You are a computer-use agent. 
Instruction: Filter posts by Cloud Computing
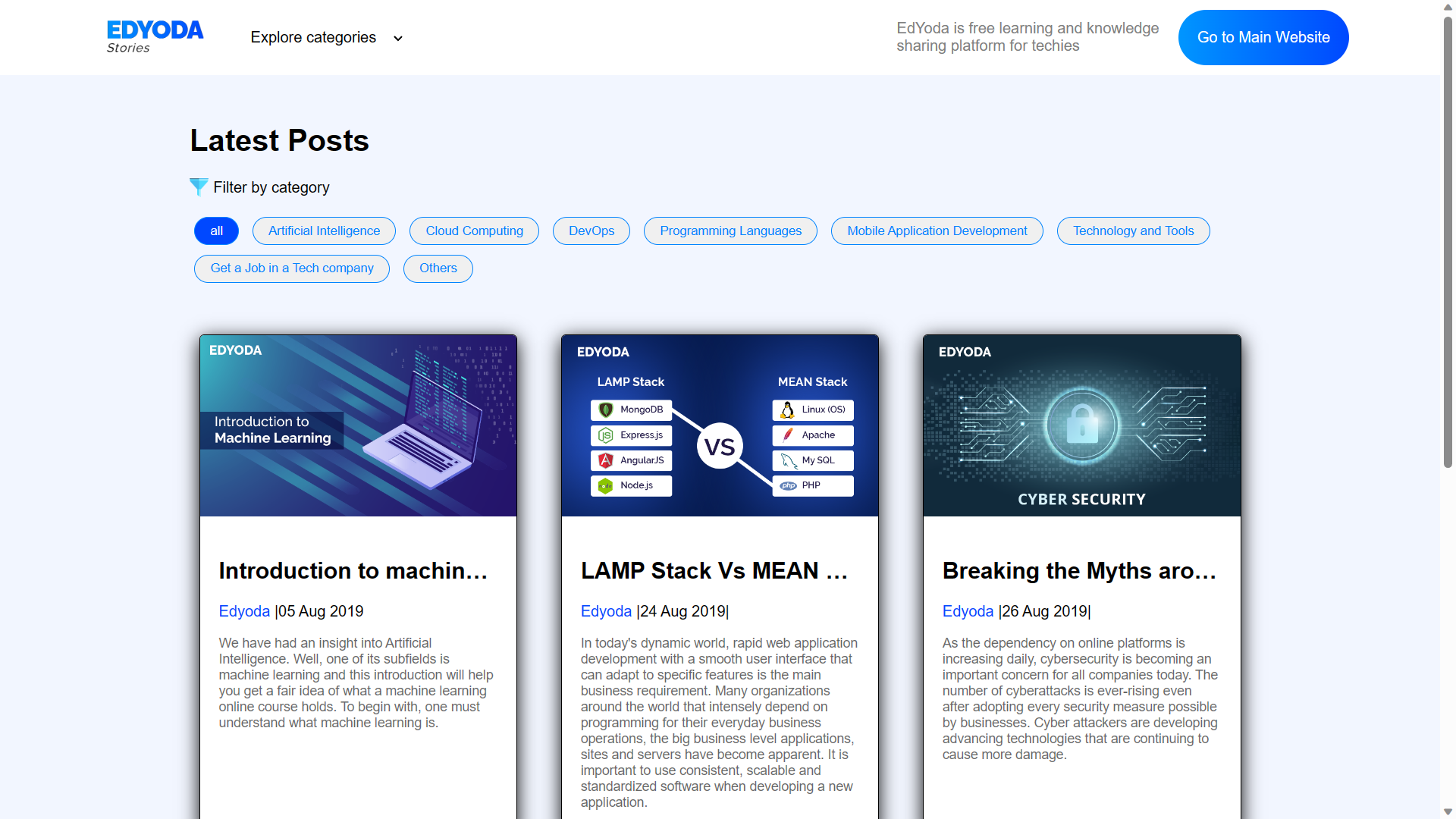pos(474,231)
